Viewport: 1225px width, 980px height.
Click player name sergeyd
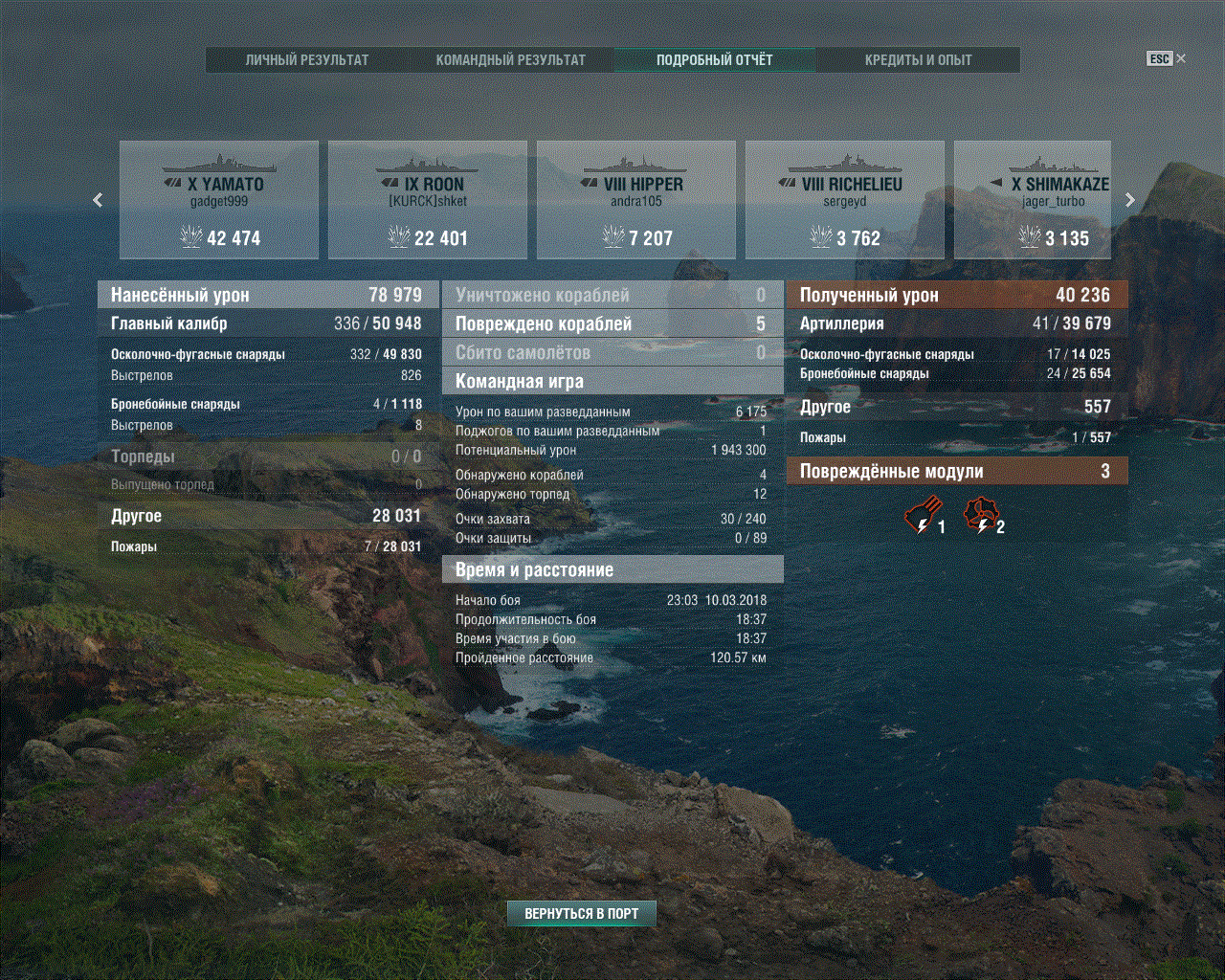click(x=845, y=202)
